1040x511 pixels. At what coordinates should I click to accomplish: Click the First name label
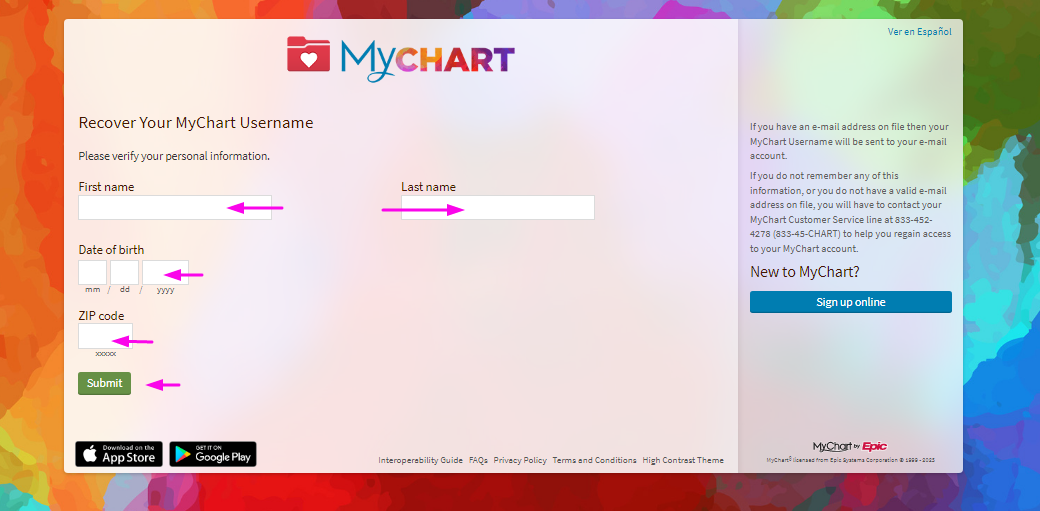(x=106, y=187)
